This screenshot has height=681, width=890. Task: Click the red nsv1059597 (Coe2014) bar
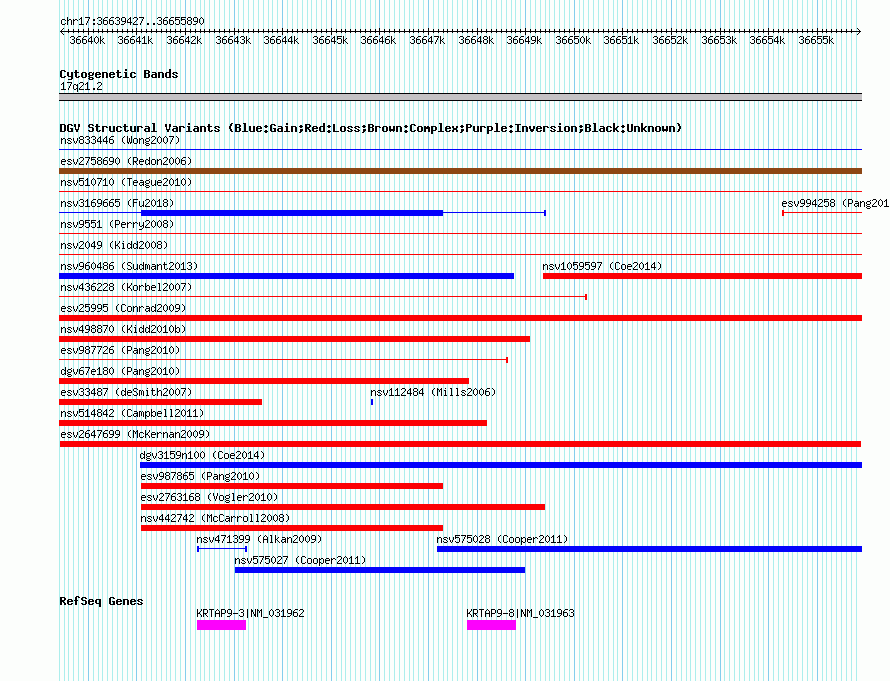coord(702,276)
